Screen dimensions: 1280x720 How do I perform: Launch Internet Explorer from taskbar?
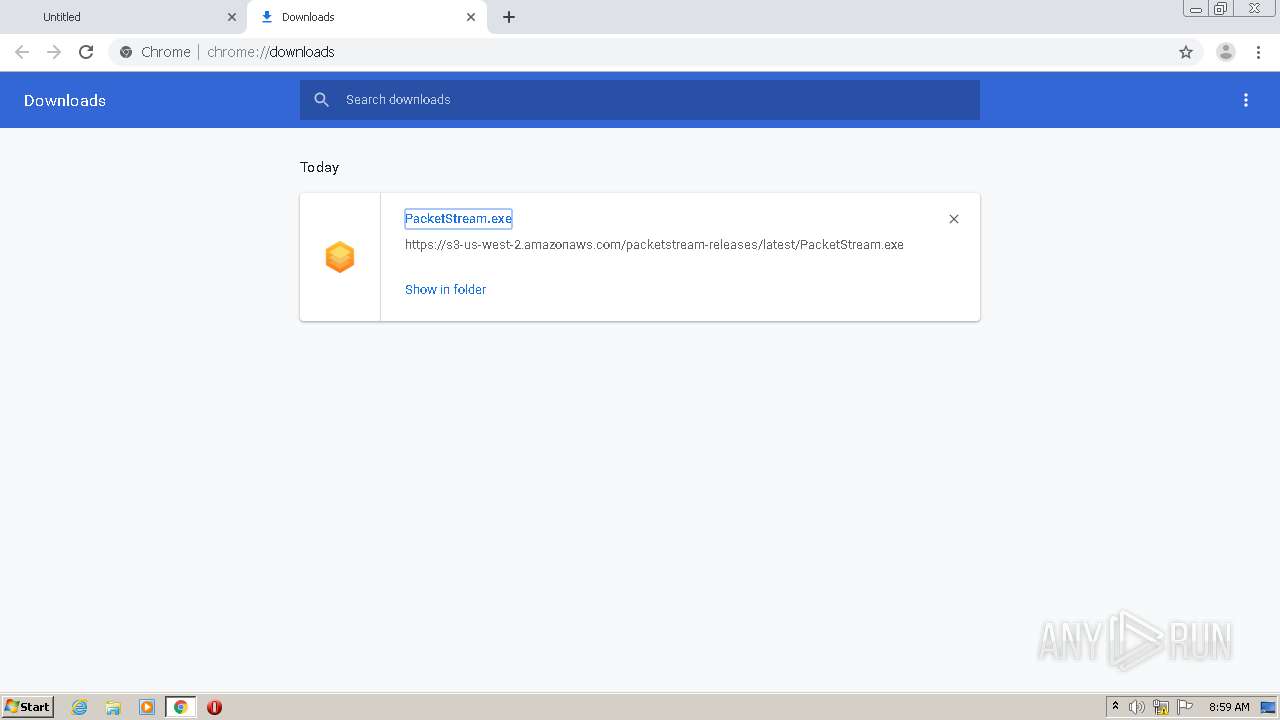click(x=80, y=707)
